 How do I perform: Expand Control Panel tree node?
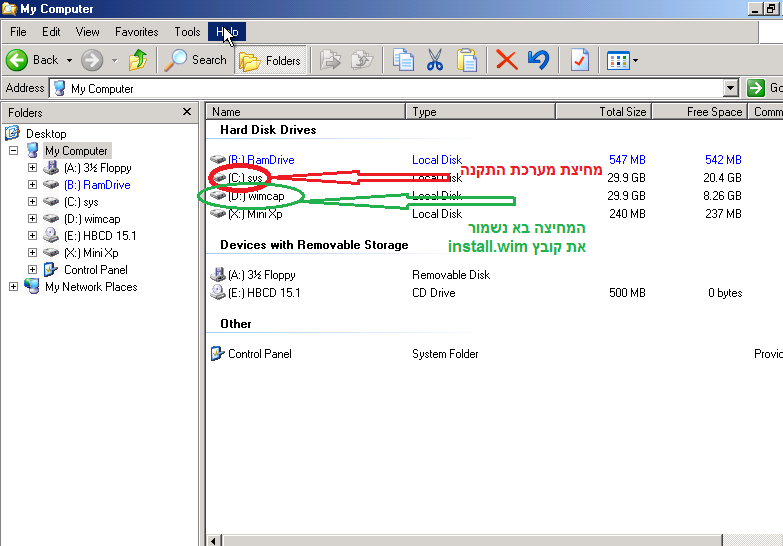32,269
